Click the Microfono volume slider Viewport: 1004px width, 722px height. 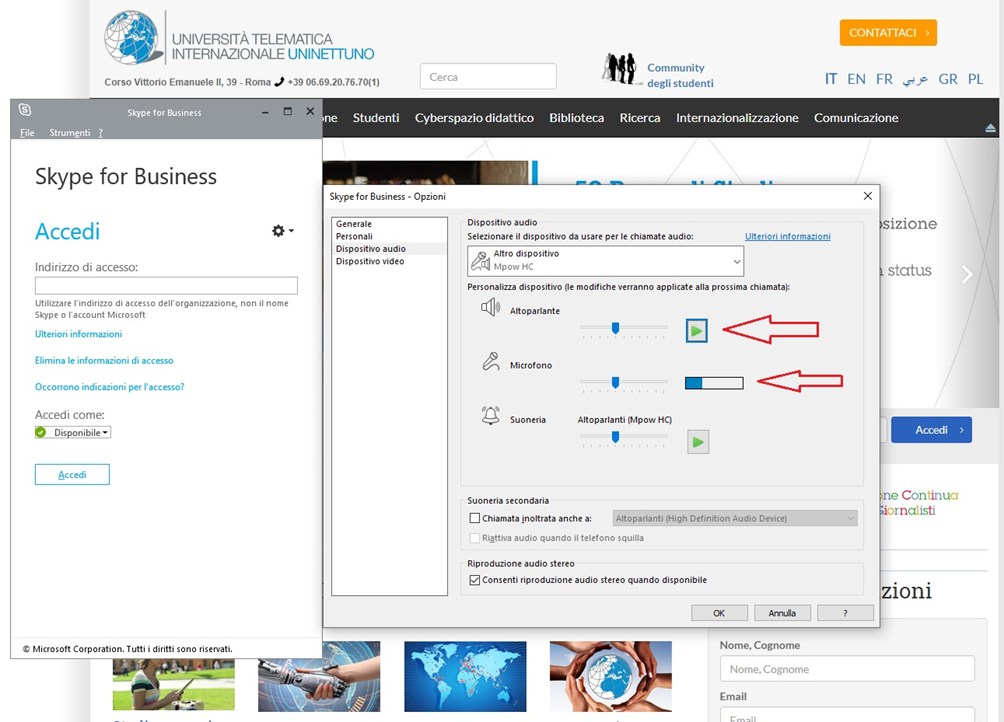tap(616, 382)
